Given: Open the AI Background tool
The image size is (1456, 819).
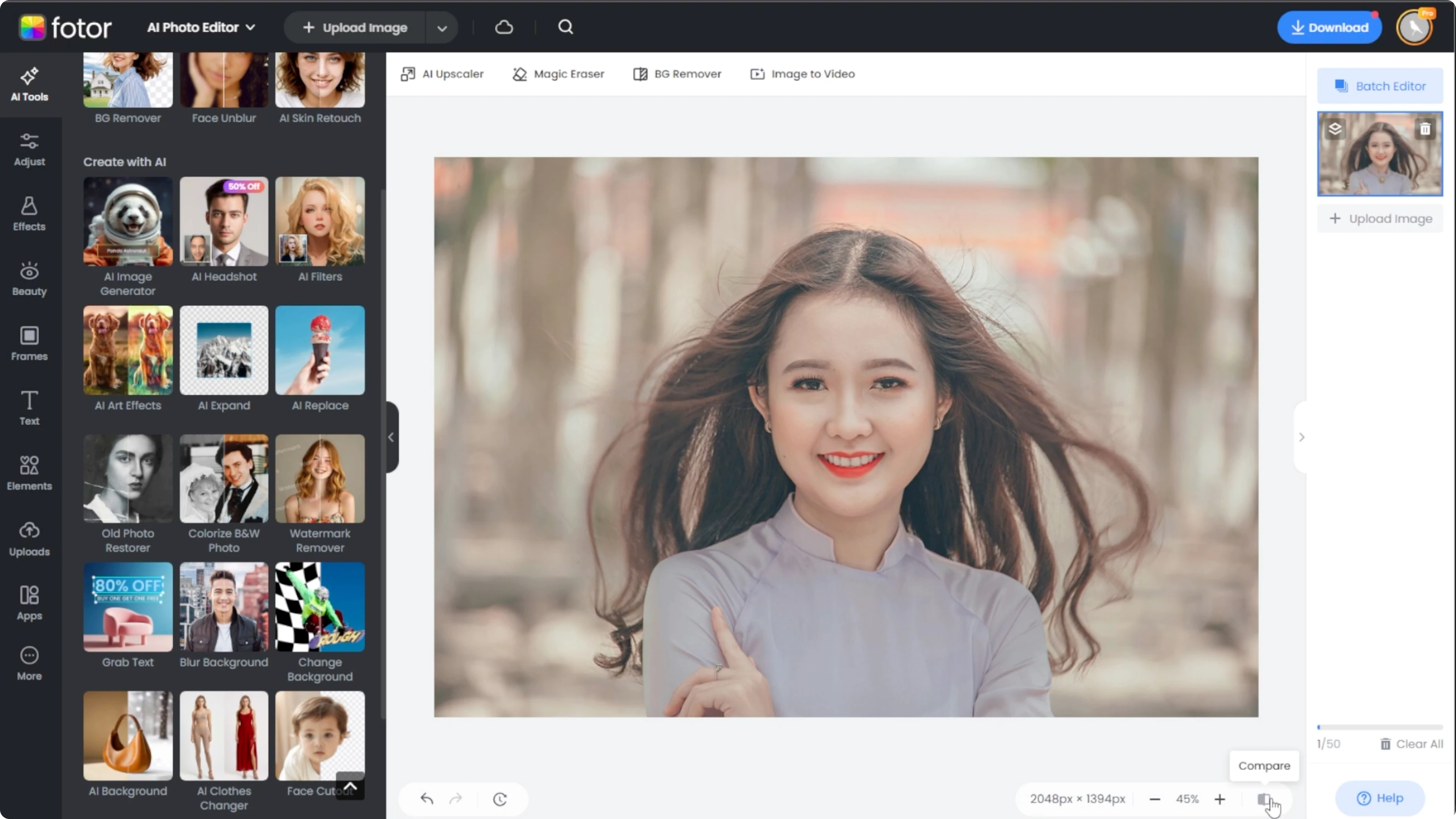Looking at the screenshot, I should [x=128, y=736].
